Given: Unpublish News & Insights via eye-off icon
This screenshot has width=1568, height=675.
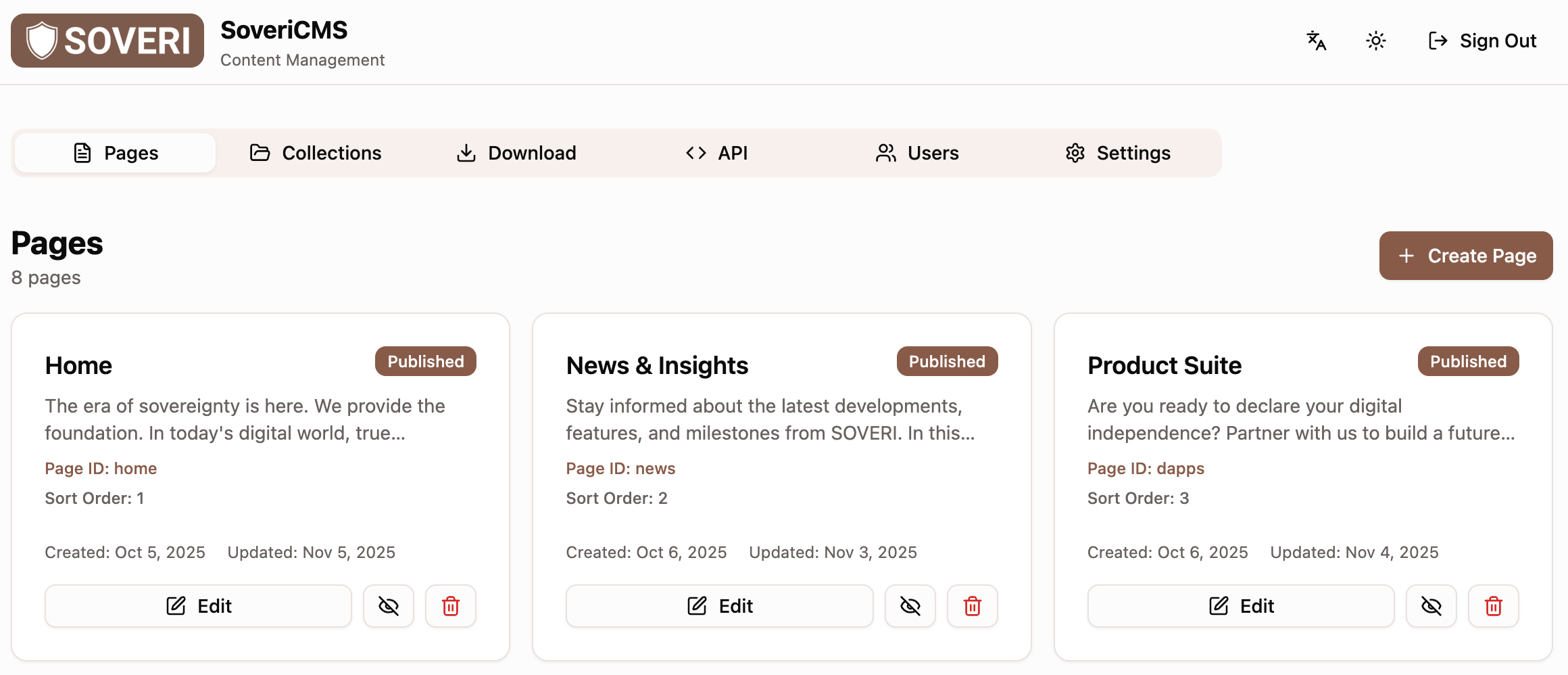Looking at the screenshot, I should click(x=910, y=606).
